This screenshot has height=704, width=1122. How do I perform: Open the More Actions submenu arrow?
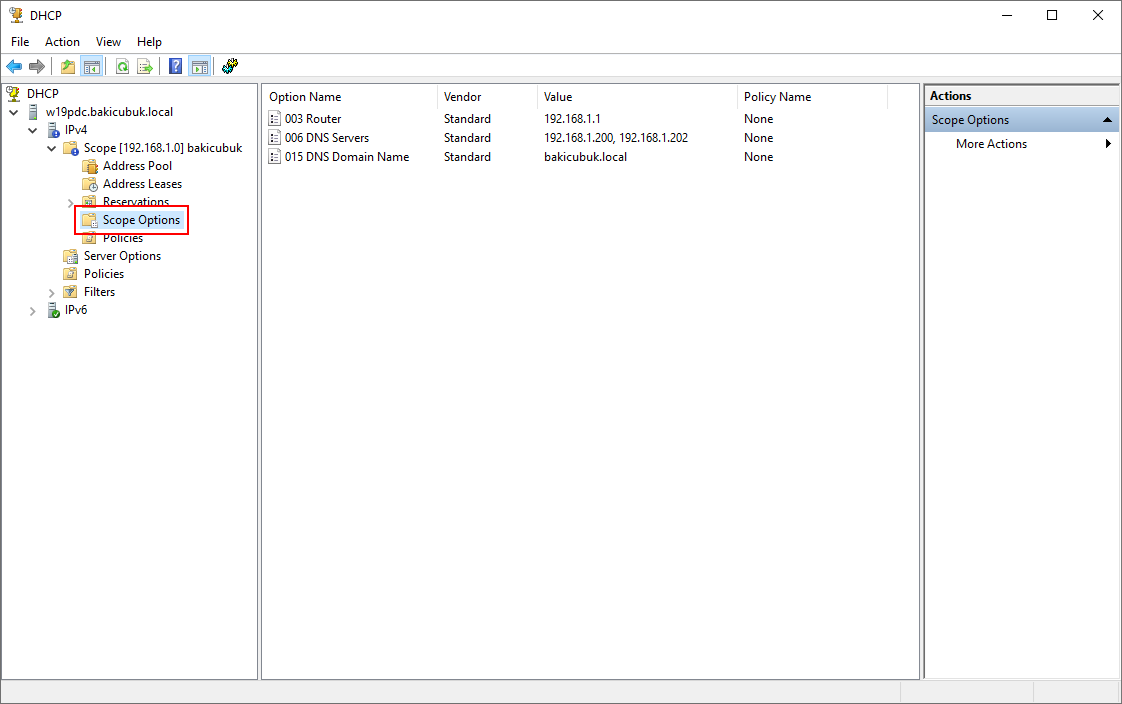(1108, 144)
